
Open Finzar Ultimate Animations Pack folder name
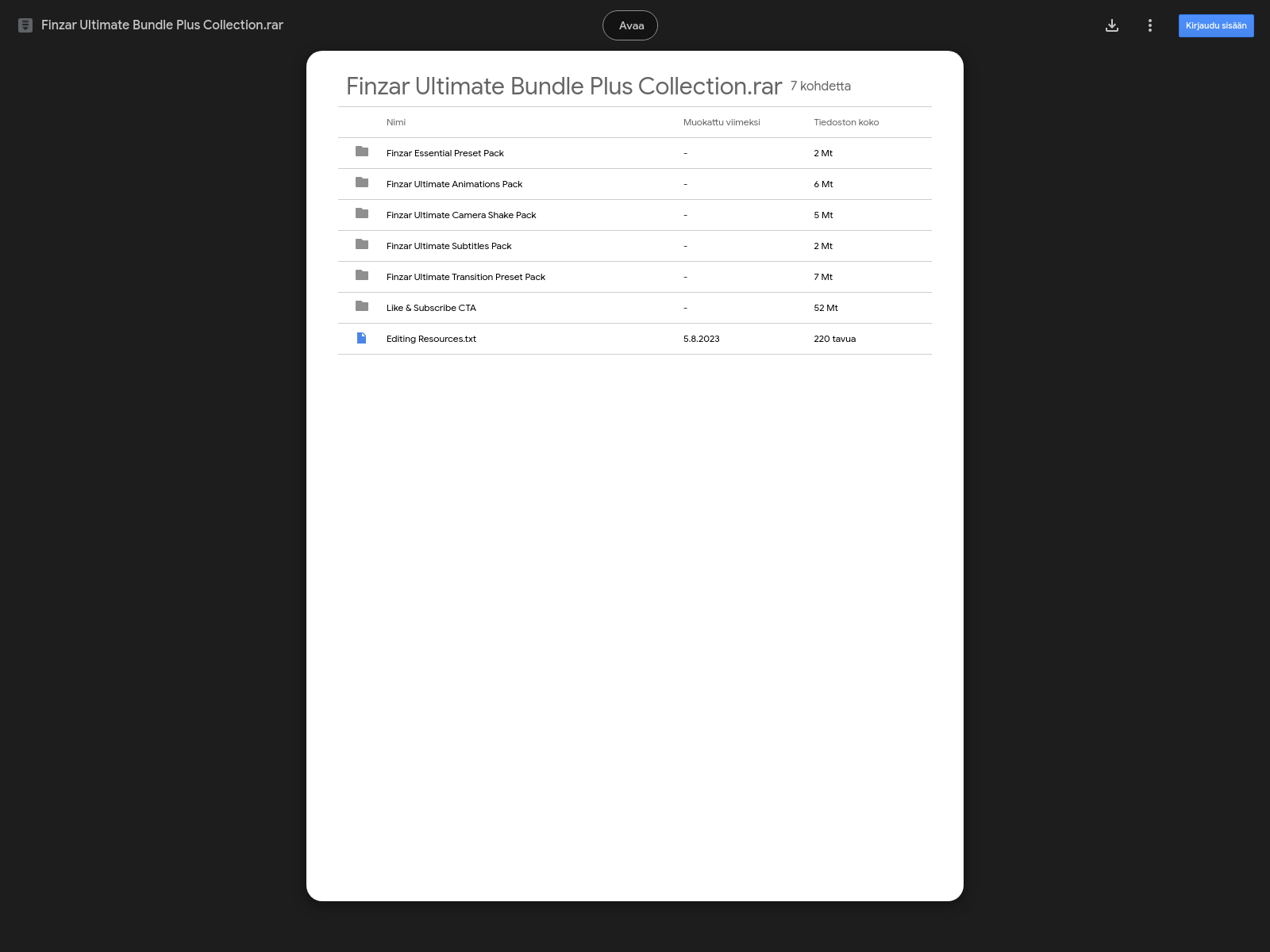(455, 184)
